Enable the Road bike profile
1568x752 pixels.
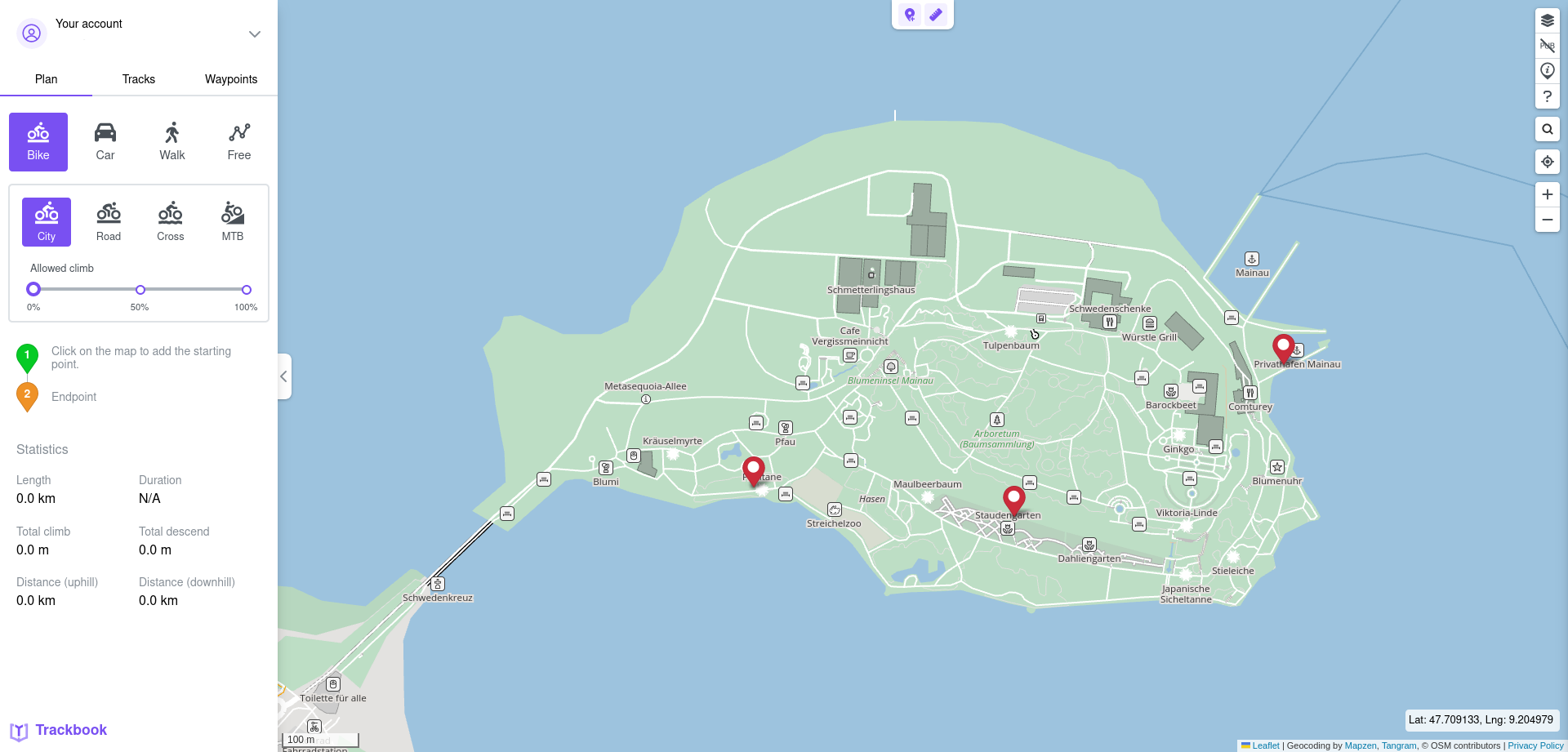[x=108, y=220]
